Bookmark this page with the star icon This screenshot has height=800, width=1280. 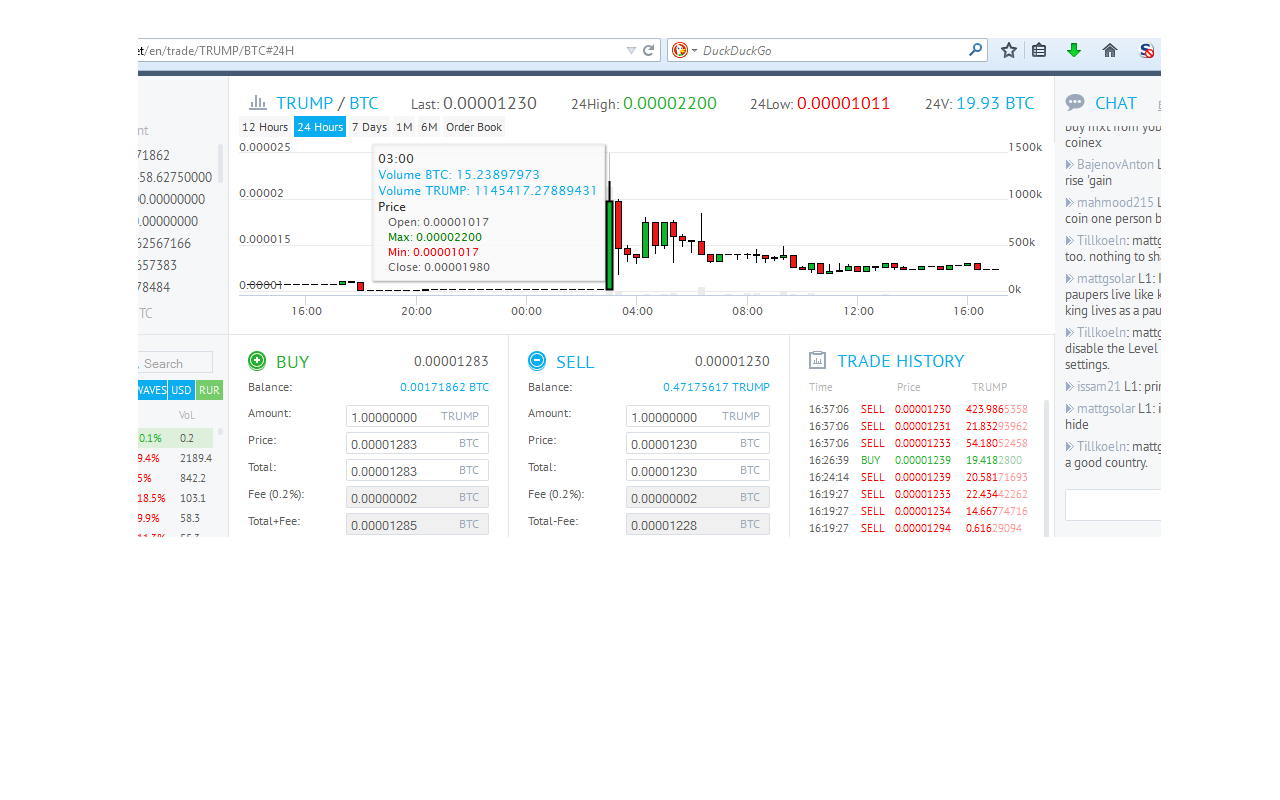tap(1009, 50)
